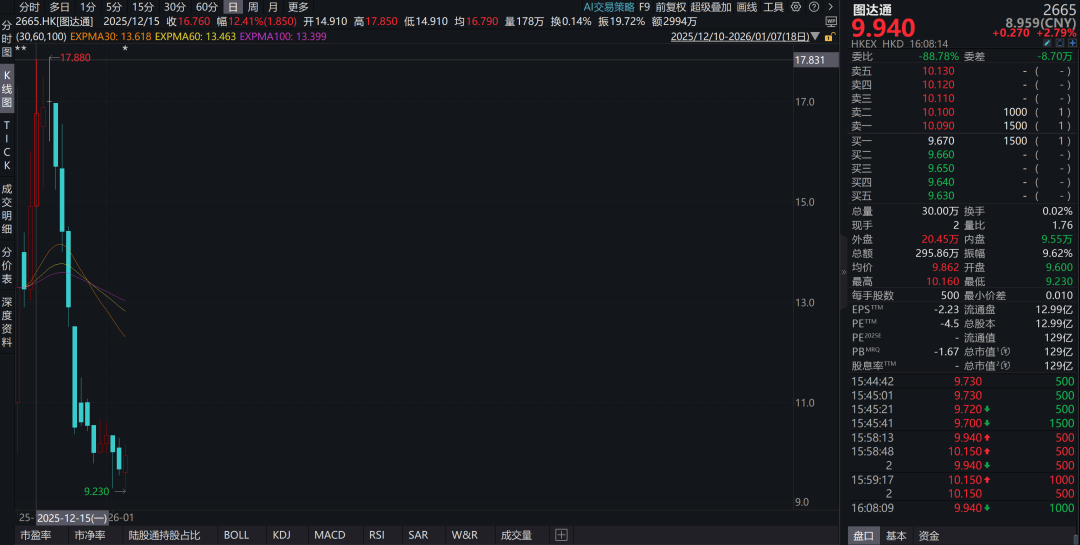Switch to 多日 timeframe

click(59, 7)
